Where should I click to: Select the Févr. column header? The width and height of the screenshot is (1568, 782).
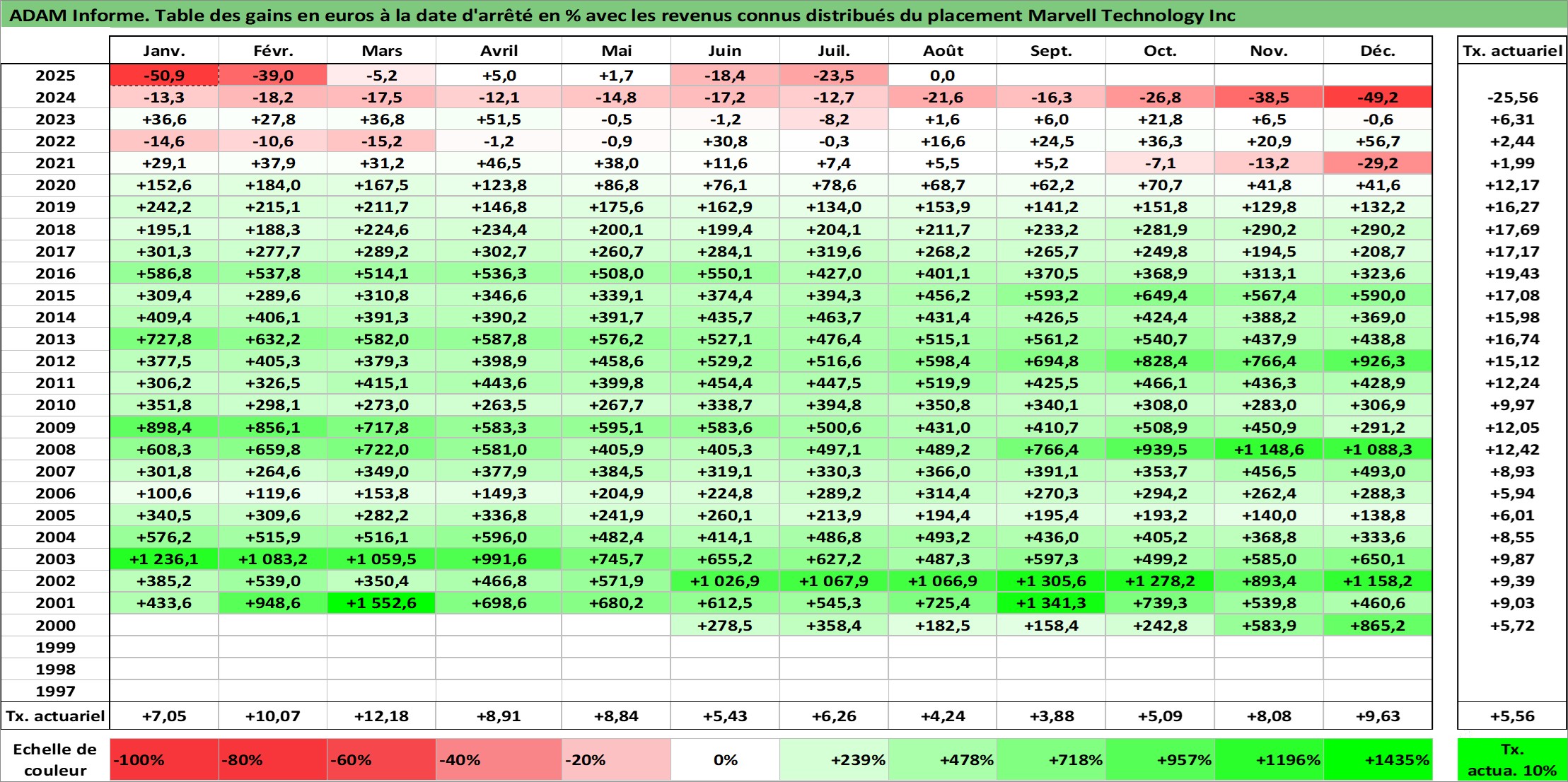pos(273,50)
